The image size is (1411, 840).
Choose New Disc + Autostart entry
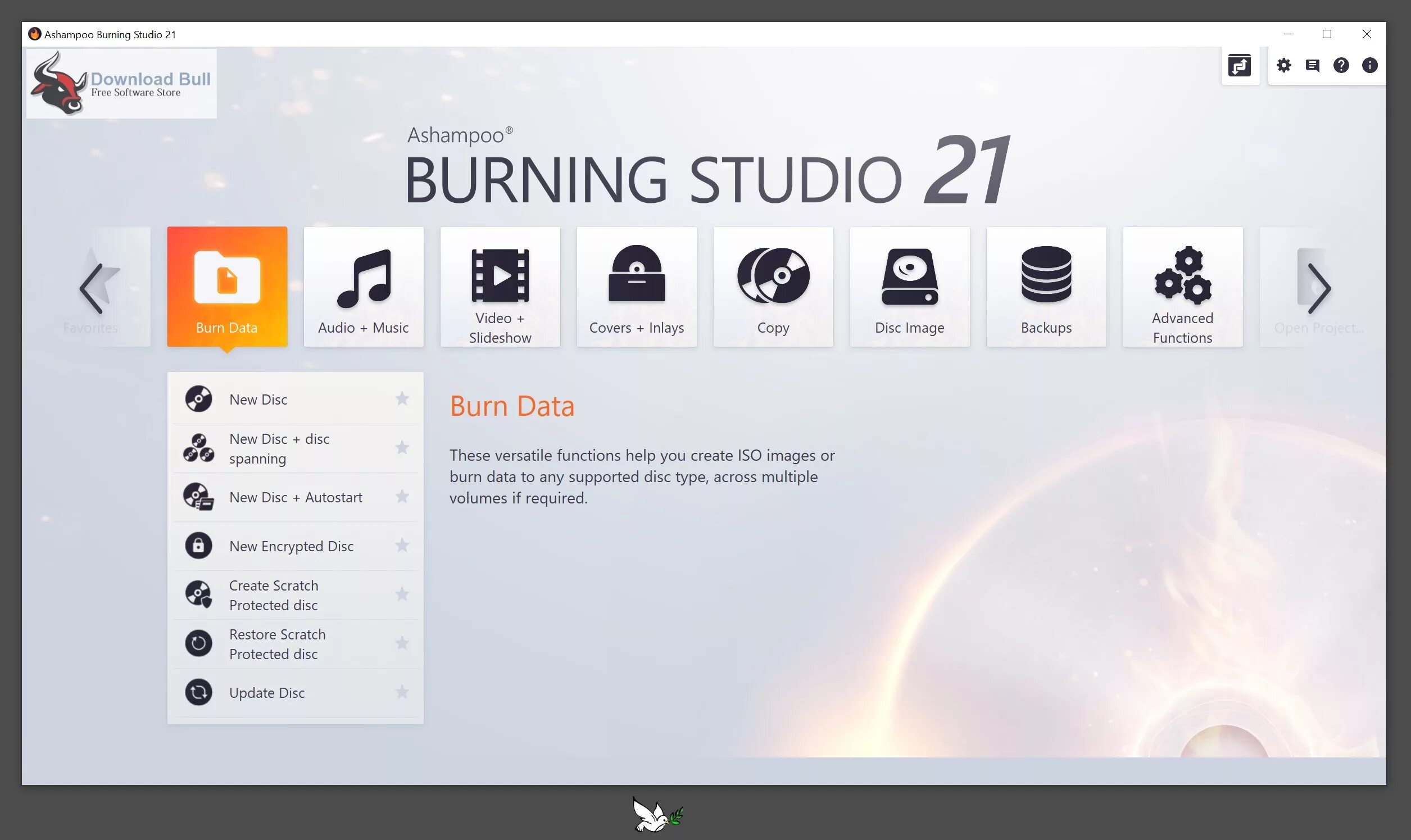click(295, 497)
